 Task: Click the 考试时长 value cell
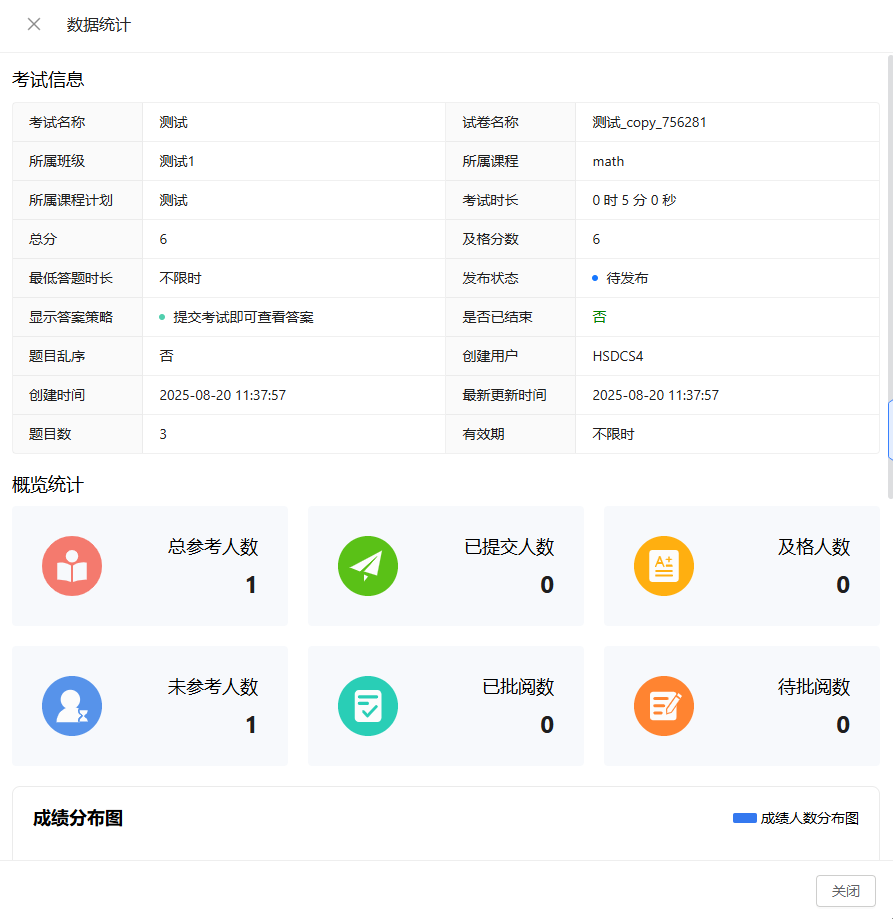click(x=634, y=200)
